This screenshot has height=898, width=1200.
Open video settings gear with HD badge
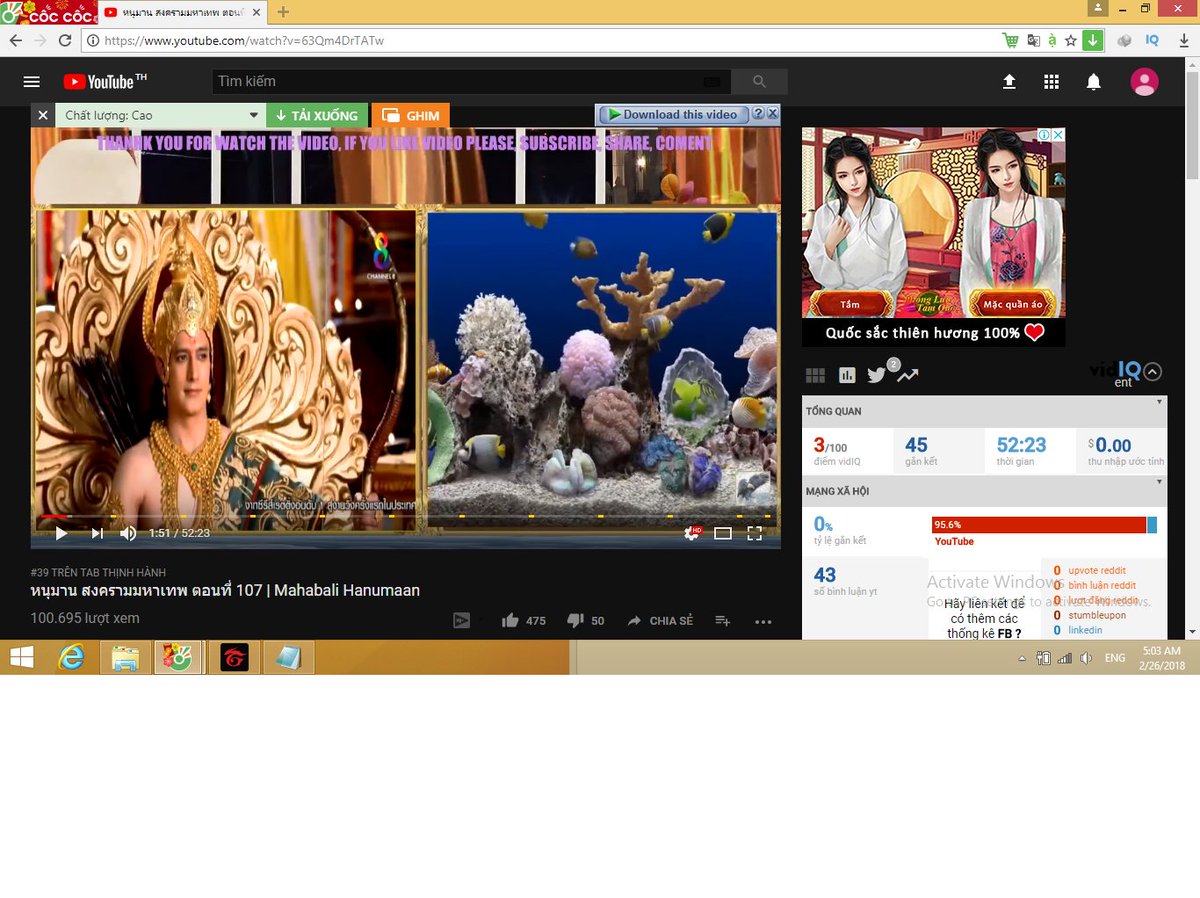coord(692,533)
